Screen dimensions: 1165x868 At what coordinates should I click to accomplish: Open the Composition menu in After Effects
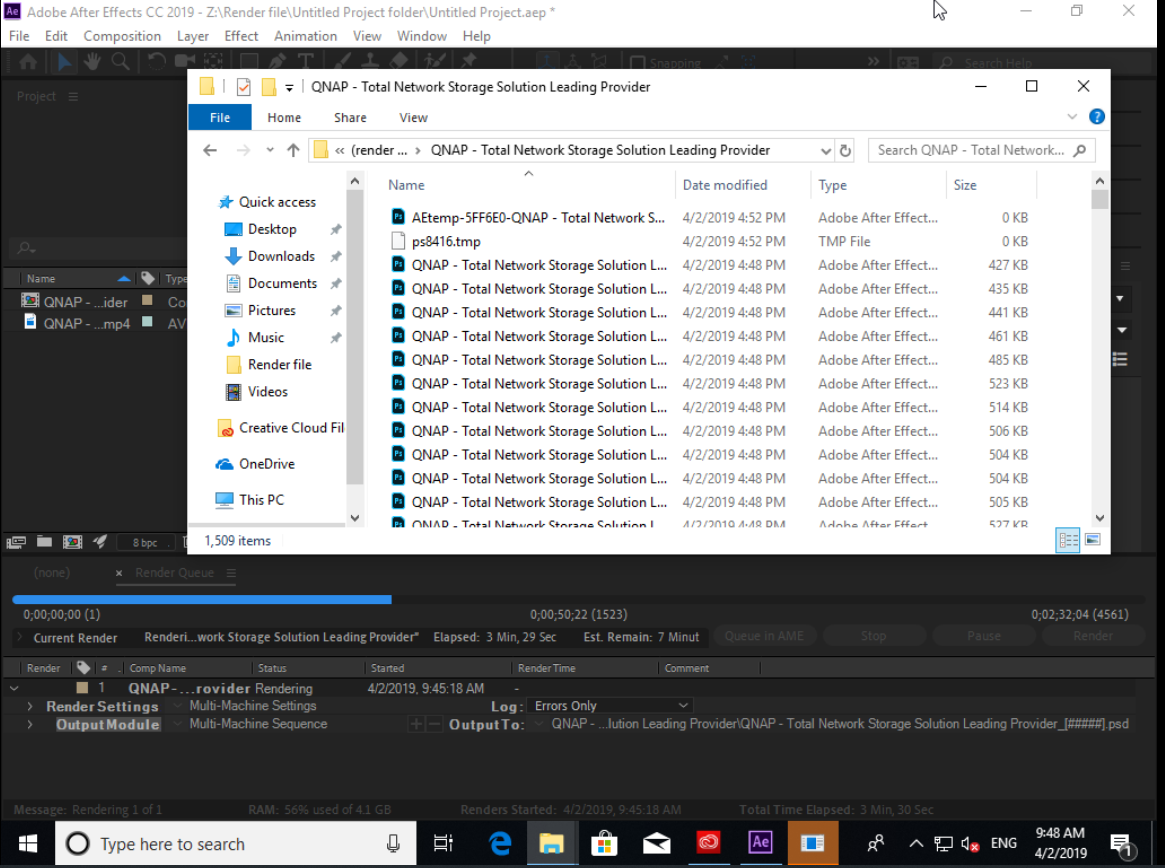(122, 36)
